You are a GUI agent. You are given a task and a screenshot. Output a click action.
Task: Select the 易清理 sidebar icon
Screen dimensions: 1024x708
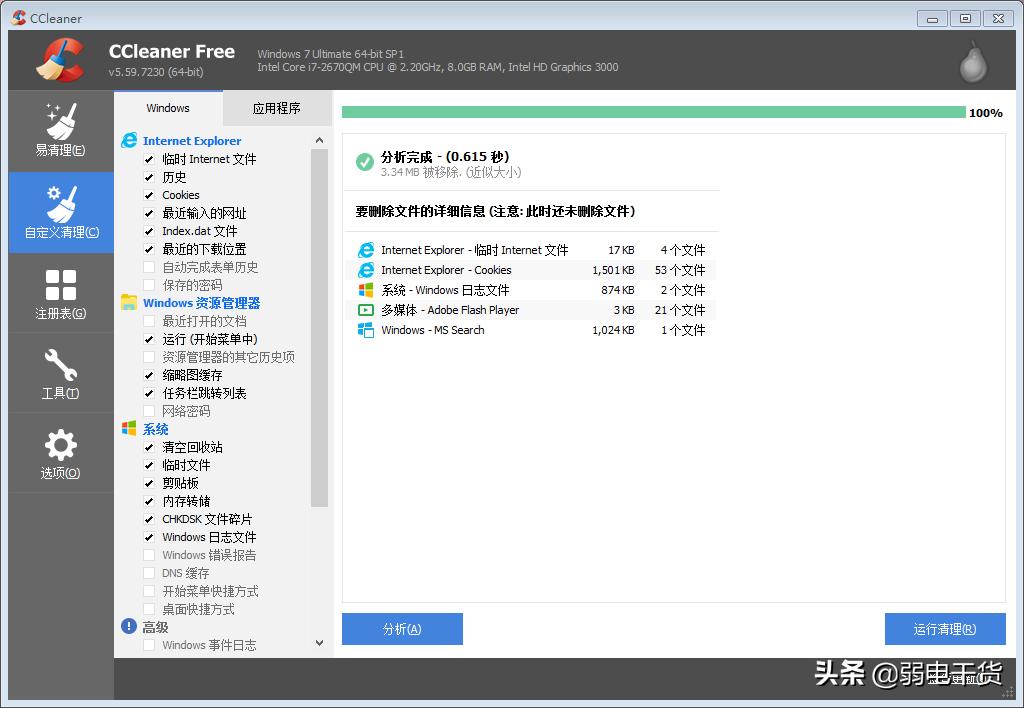[59, 131]
